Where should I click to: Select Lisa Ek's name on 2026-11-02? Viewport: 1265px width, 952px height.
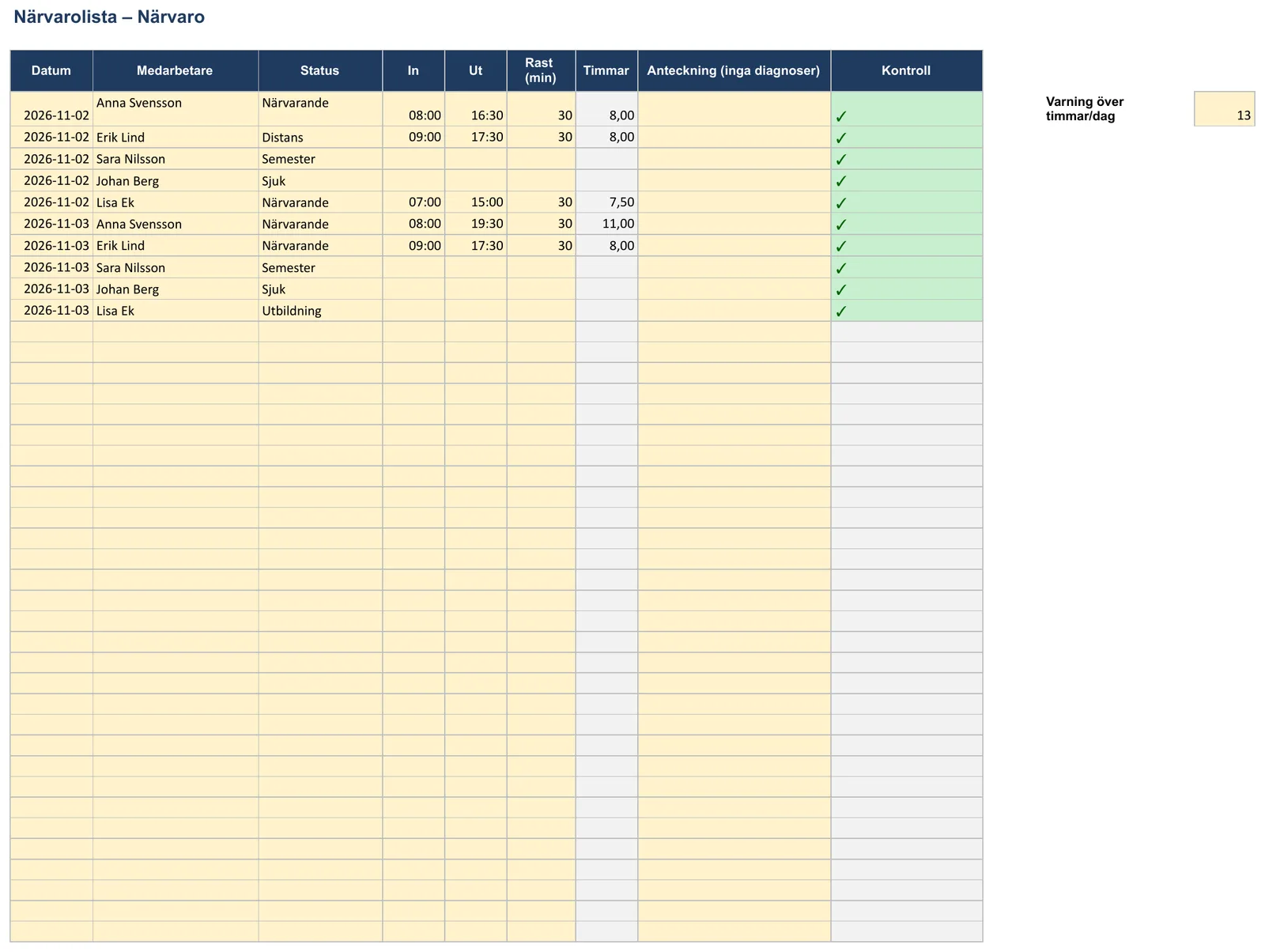[x=115, y=202]
